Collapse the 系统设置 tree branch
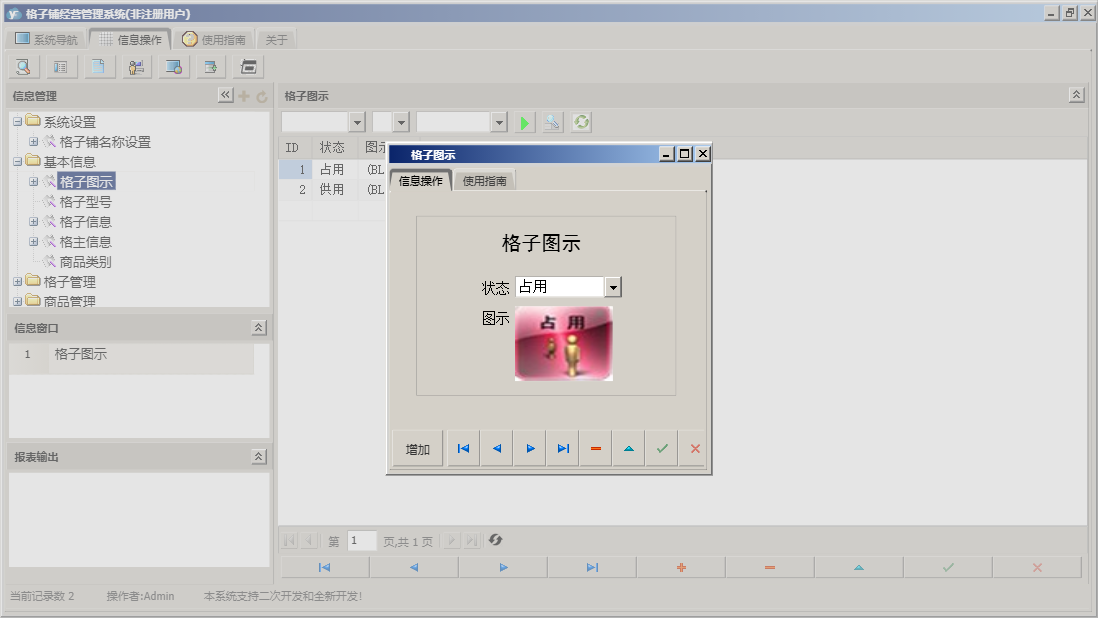The image size is (1098, 618). (x=15, y=121)
